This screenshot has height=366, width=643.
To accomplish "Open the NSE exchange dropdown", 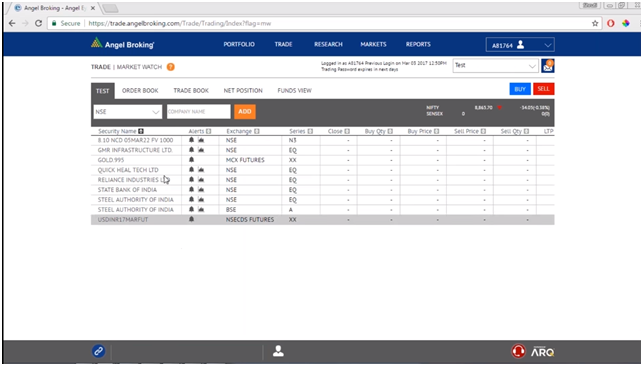I will (x=128, y=111).
